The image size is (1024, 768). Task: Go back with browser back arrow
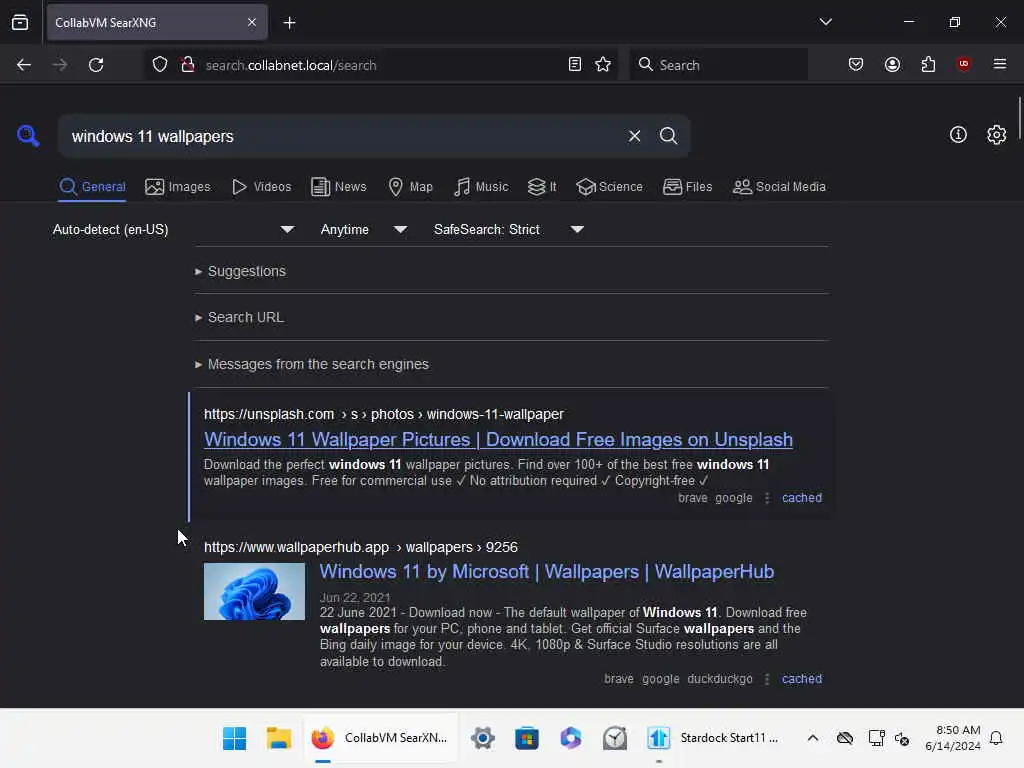(x=24, y=65)
